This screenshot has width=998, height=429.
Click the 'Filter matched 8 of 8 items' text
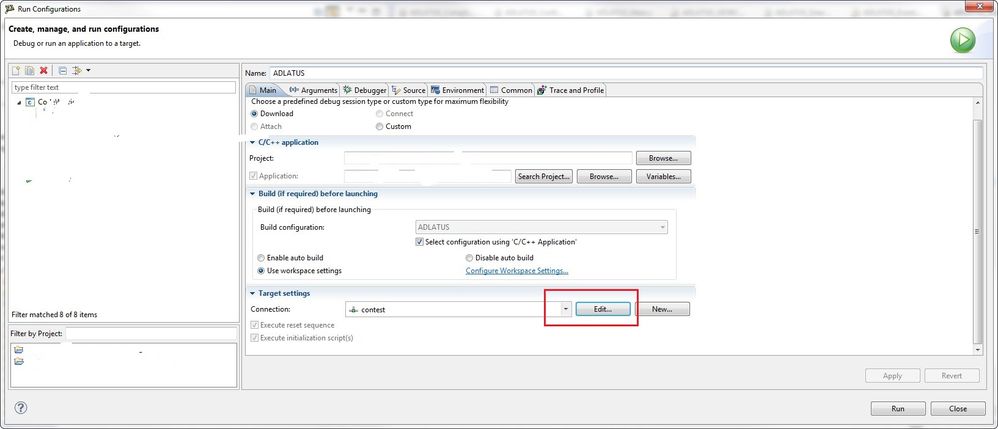click(54, 314)
